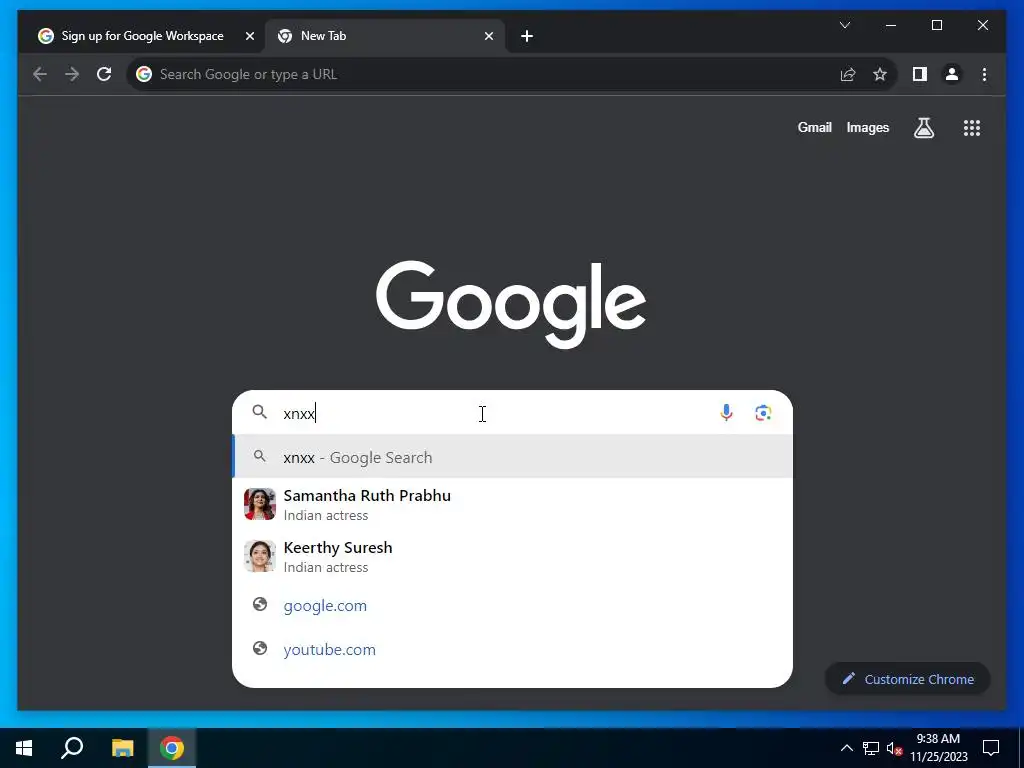1024x768 pixels.
Task: Start voice search with the microphone
Action: point(726,413)
